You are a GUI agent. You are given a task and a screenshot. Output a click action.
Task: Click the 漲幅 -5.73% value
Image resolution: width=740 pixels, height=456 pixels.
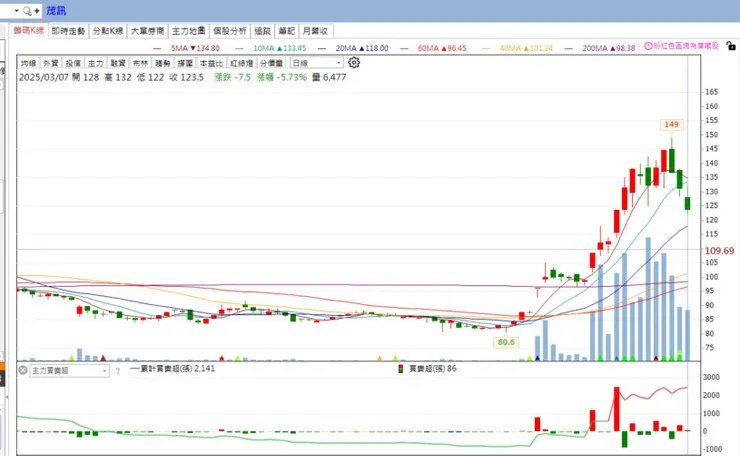tap(282, 77)
